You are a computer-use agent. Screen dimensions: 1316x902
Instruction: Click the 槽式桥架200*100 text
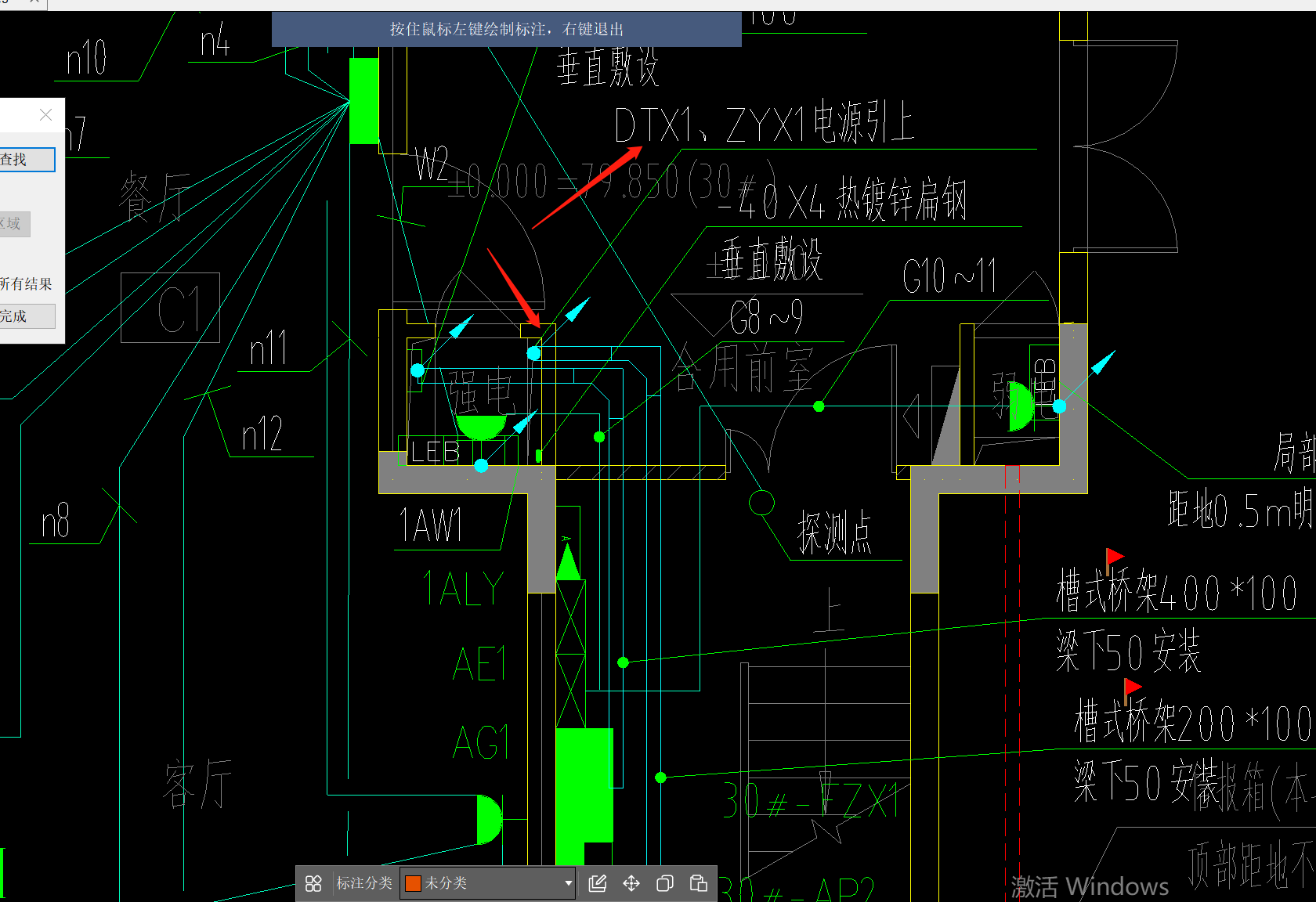tap(1194, 722)
